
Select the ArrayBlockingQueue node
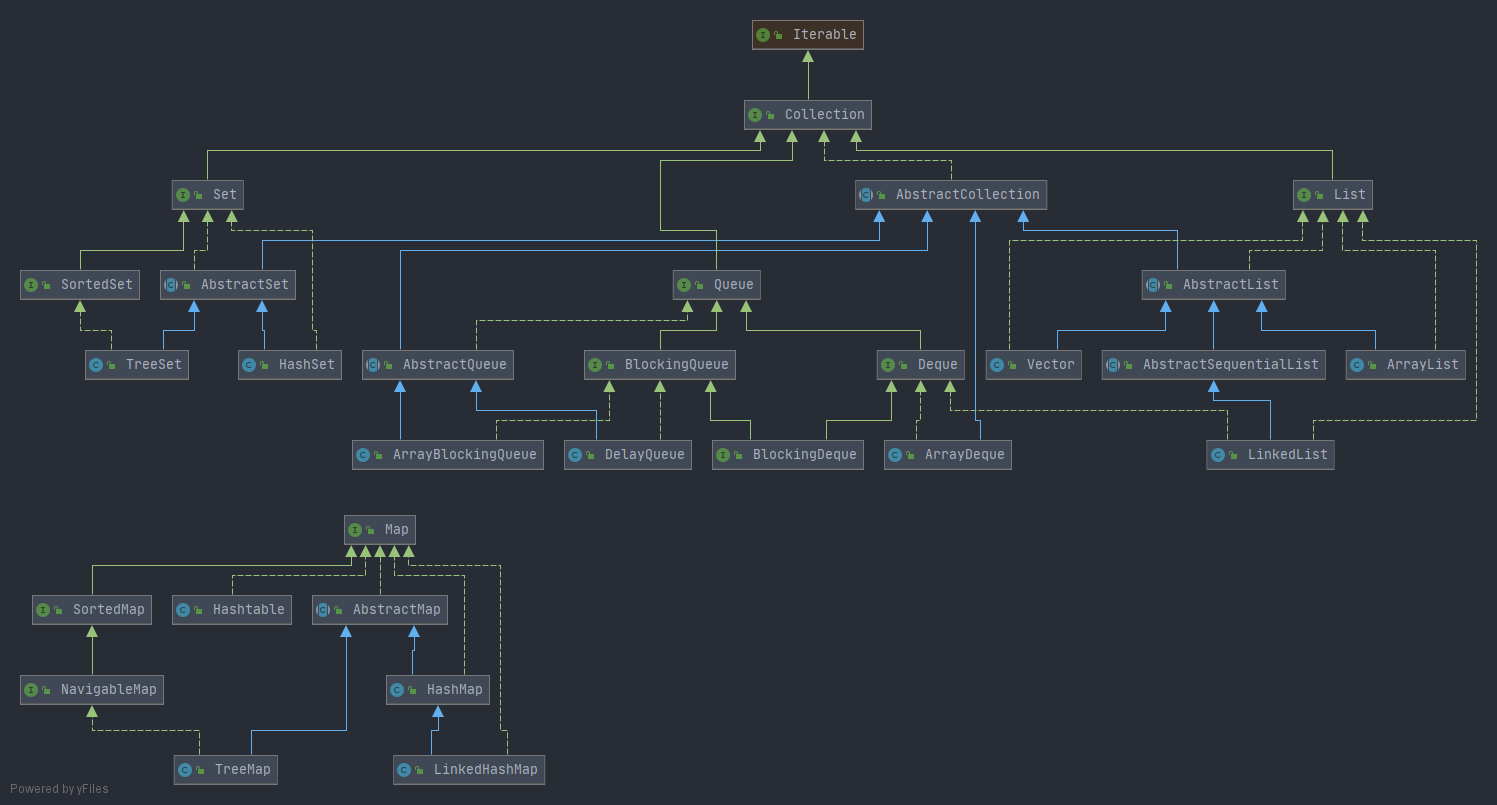point(448,455)
